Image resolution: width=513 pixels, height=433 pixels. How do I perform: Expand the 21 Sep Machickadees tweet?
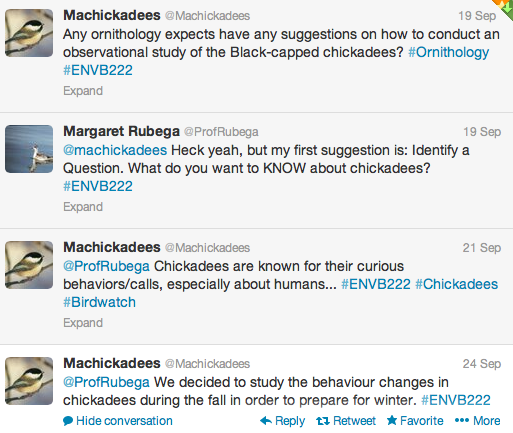[x=83, y=323]
